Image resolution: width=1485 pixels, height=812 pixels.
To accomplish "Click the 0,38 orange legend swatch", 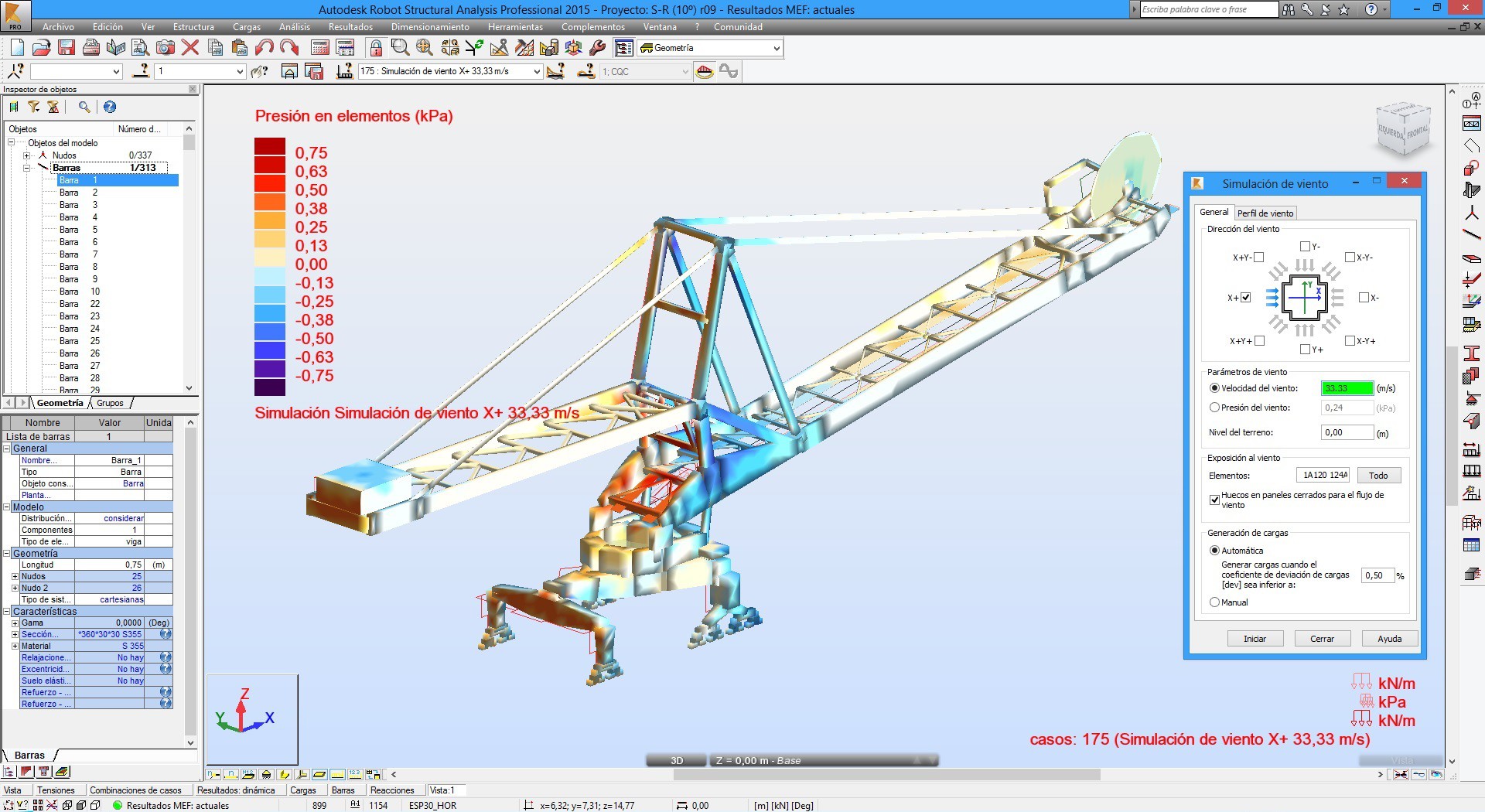I will tap(270, 202).
